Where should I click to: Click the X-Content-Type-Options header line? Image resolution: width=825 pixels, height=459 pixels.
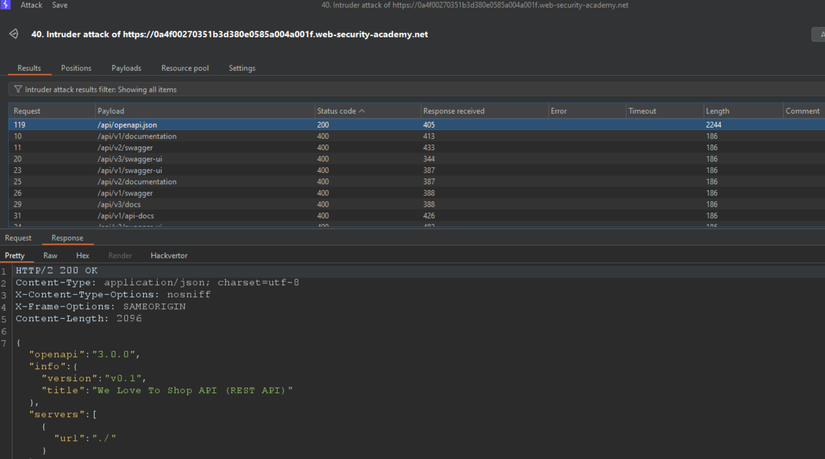pos(113,295)
